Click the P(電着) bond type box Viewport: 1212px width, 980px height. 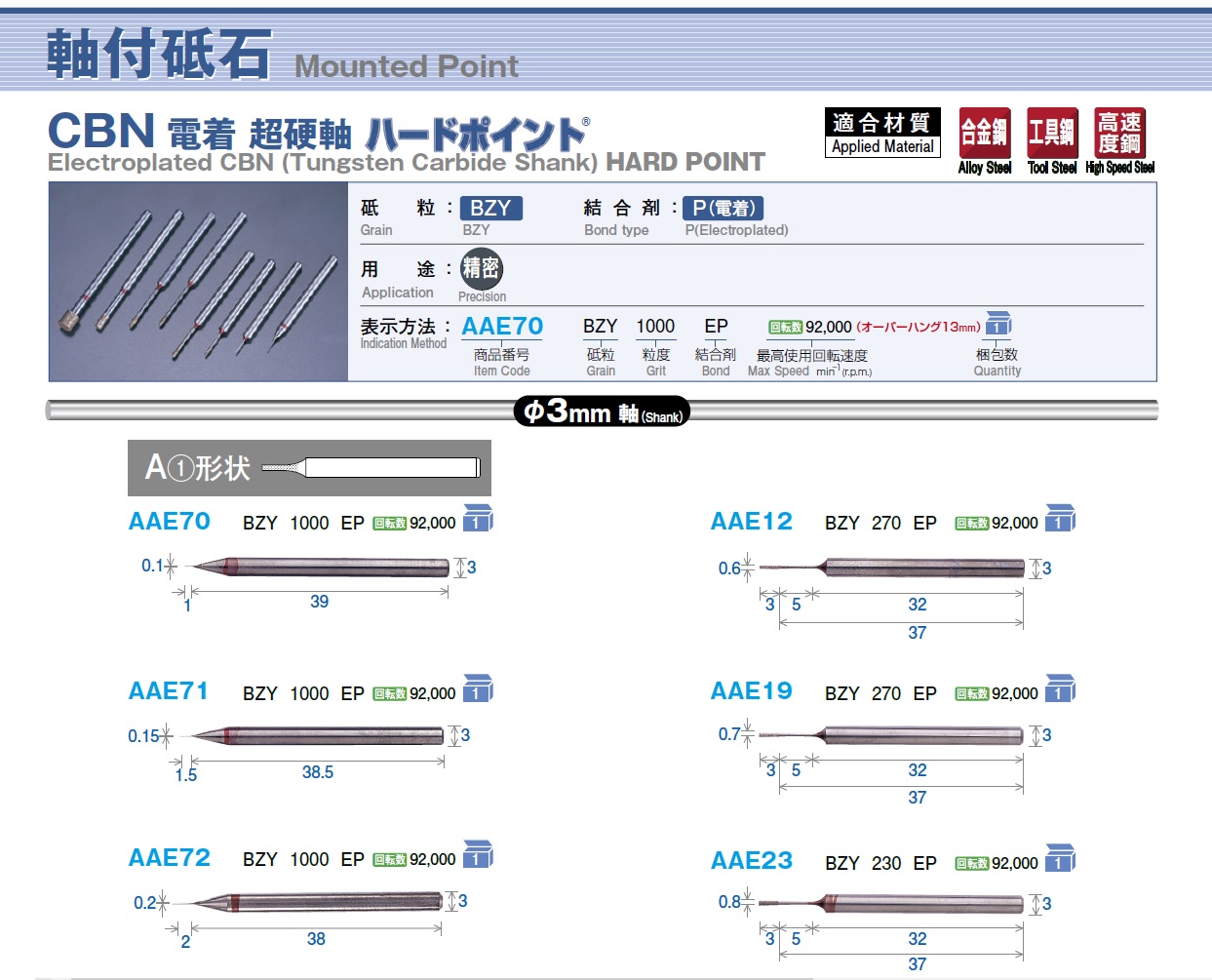(723, 209)
